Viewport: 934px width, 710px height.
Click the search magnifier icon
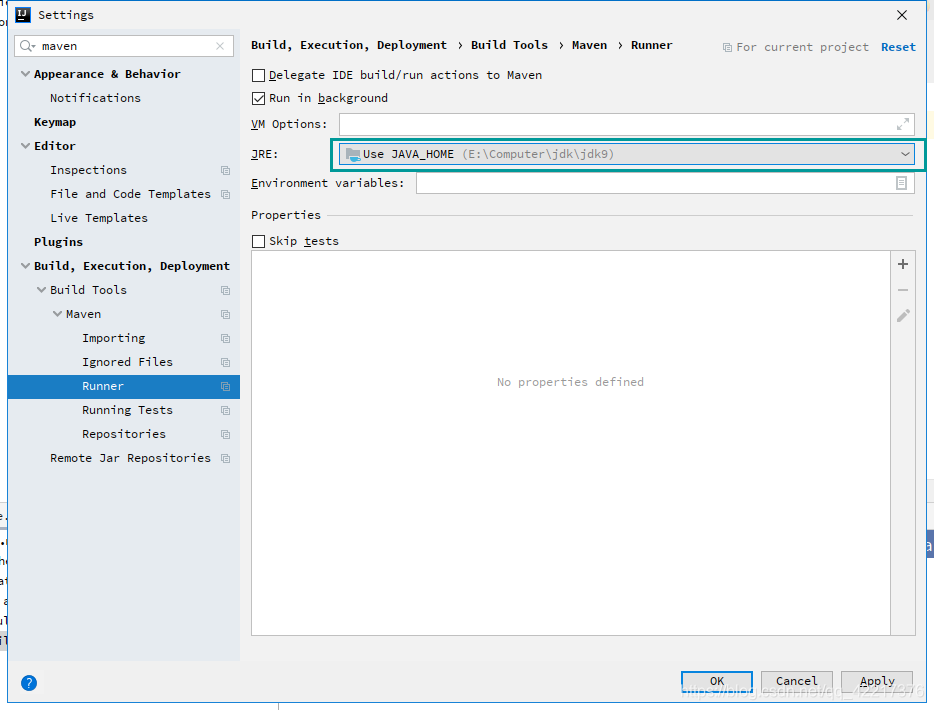point(27,46)
